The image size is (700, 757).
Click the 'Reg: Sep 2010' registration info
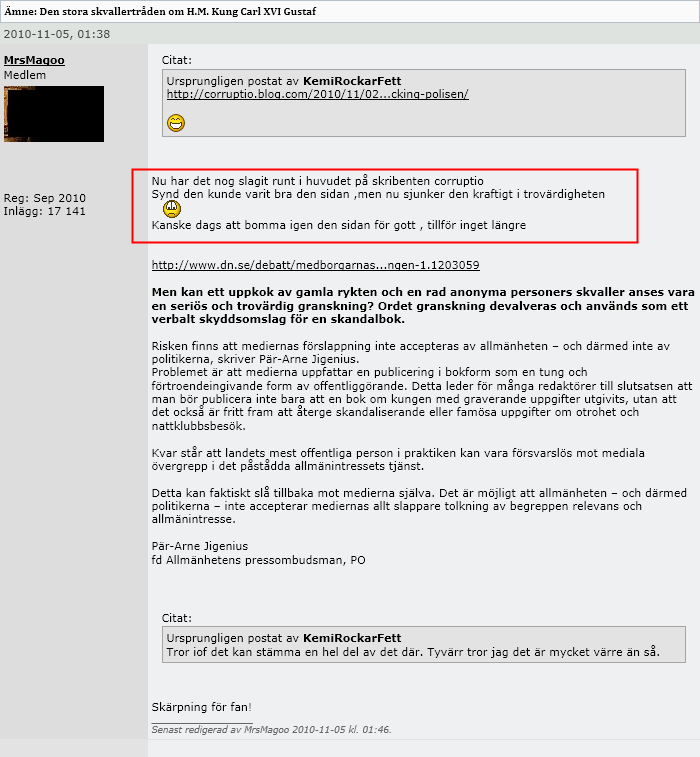point(44,198)
